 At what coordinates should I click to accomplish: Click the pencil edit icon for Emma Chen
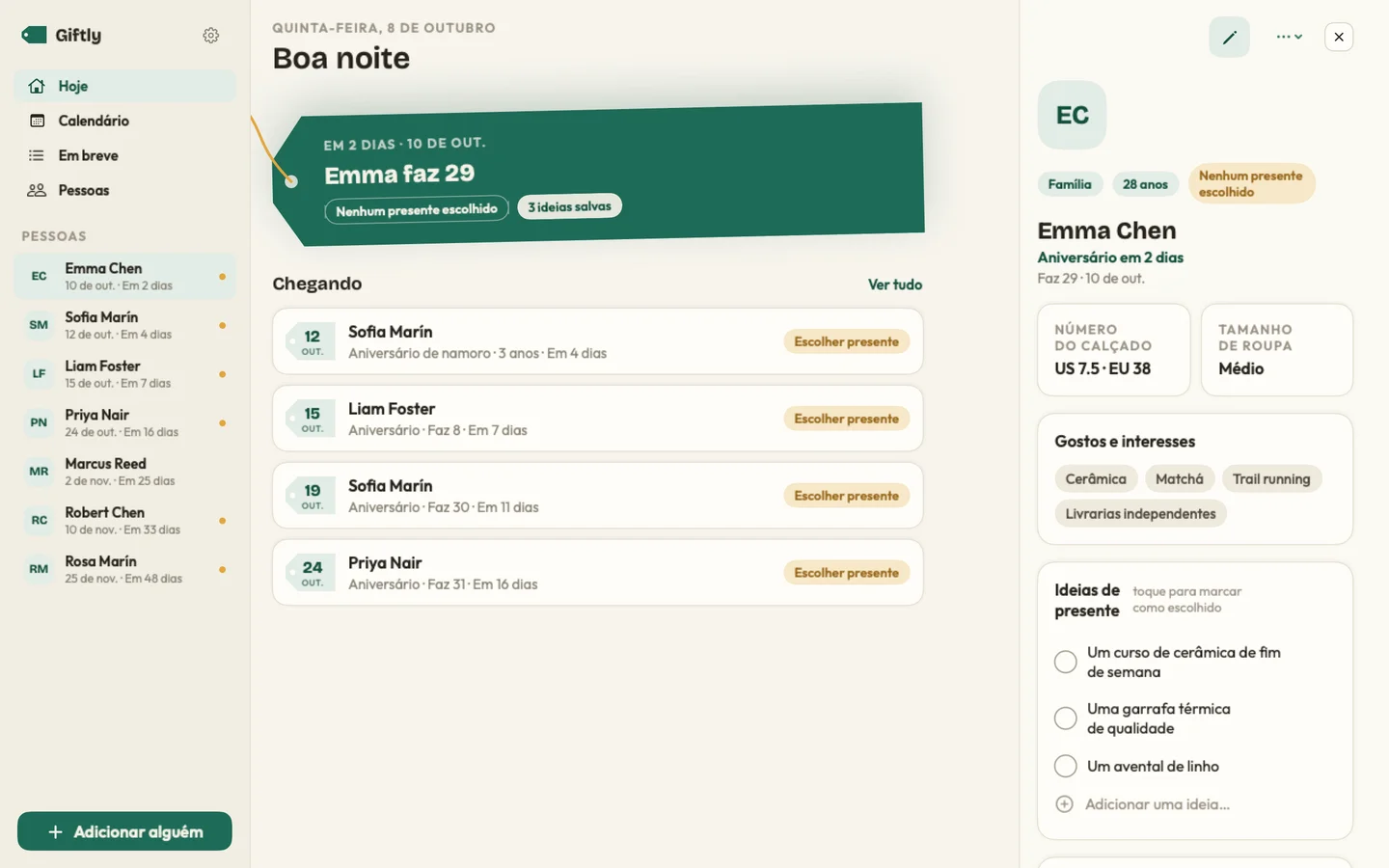click(x=1229, y=37)
